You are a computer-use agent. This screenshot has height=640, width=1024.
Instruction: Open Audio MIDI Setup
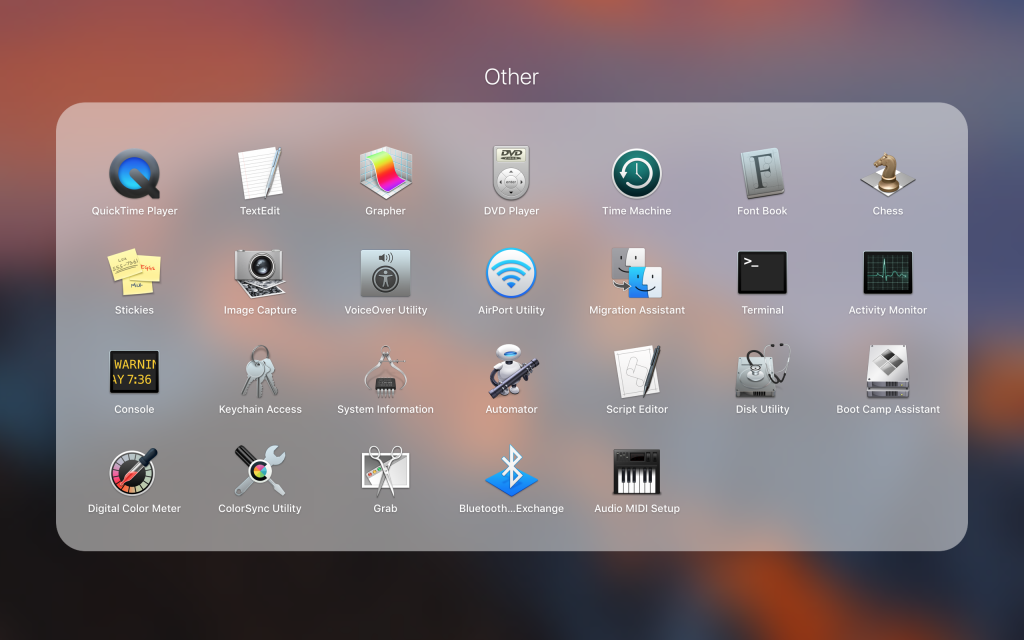click(637, 471)
